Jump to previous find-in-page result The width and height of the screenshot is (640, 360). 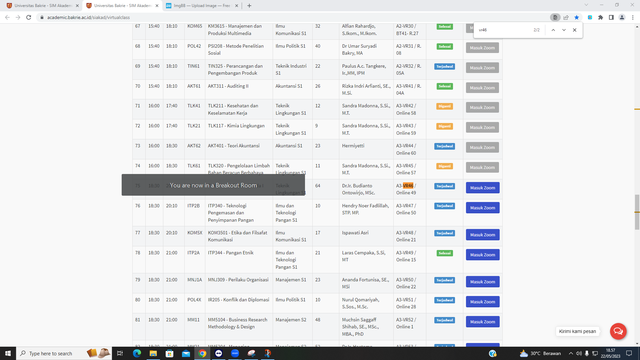553,30
